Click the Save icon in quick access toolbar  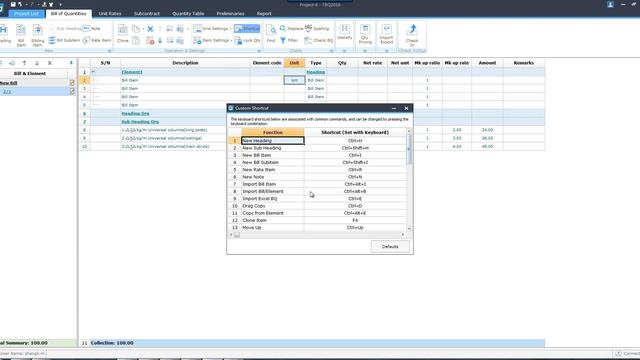coord(13,4)
